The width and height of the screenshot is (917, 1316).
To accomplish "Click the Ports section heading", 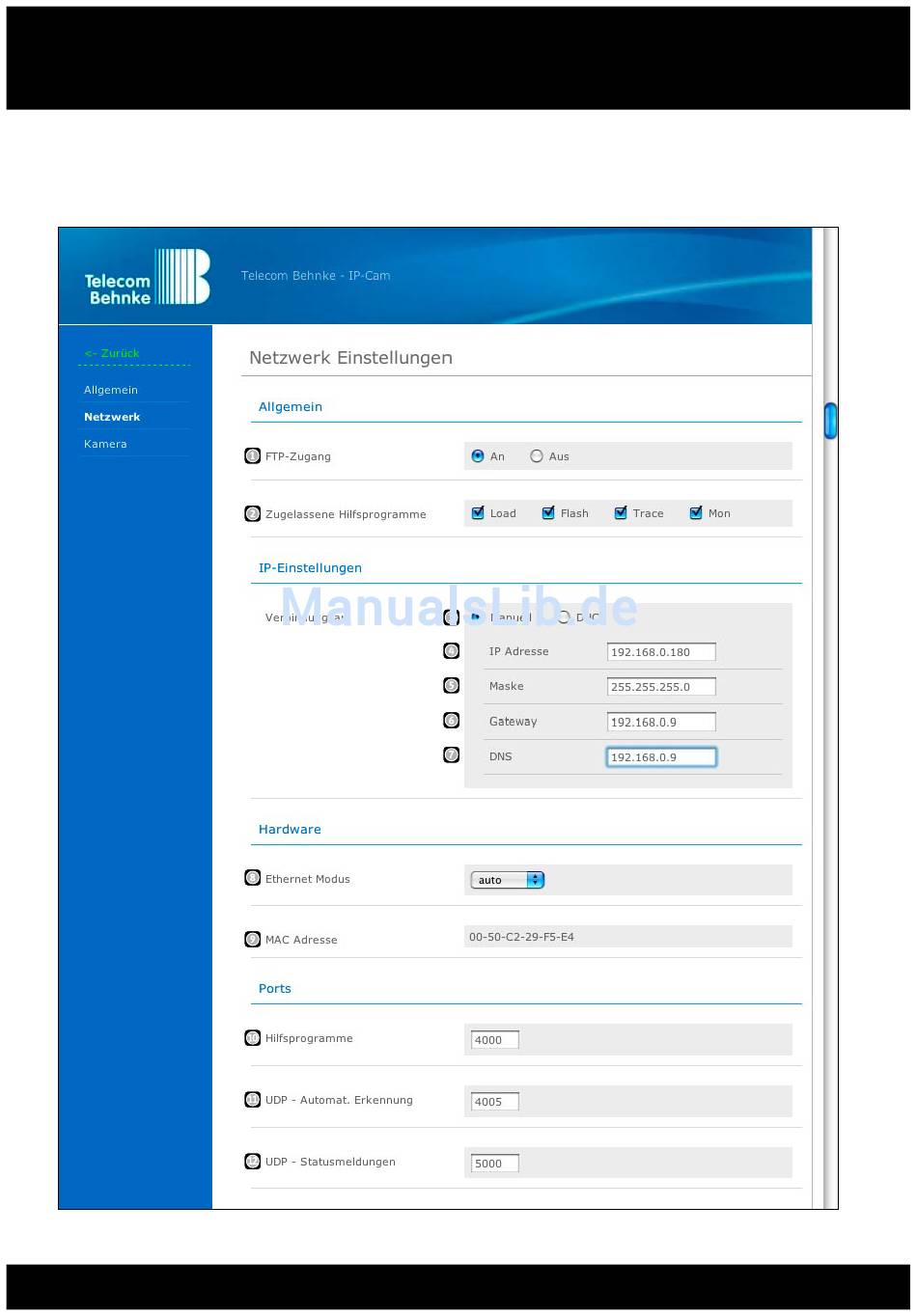I will pos(274,989).
